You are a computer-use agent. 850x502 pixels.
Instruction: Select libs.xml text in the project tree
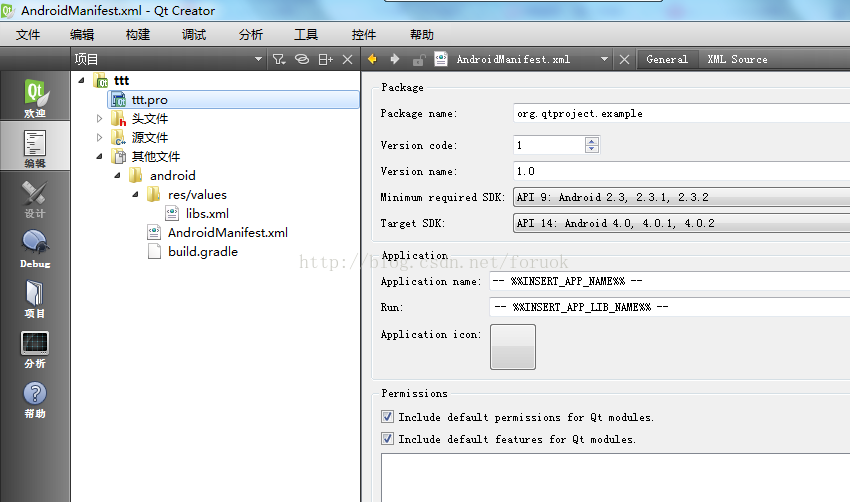pyautogui.click(x=207, y=214)
